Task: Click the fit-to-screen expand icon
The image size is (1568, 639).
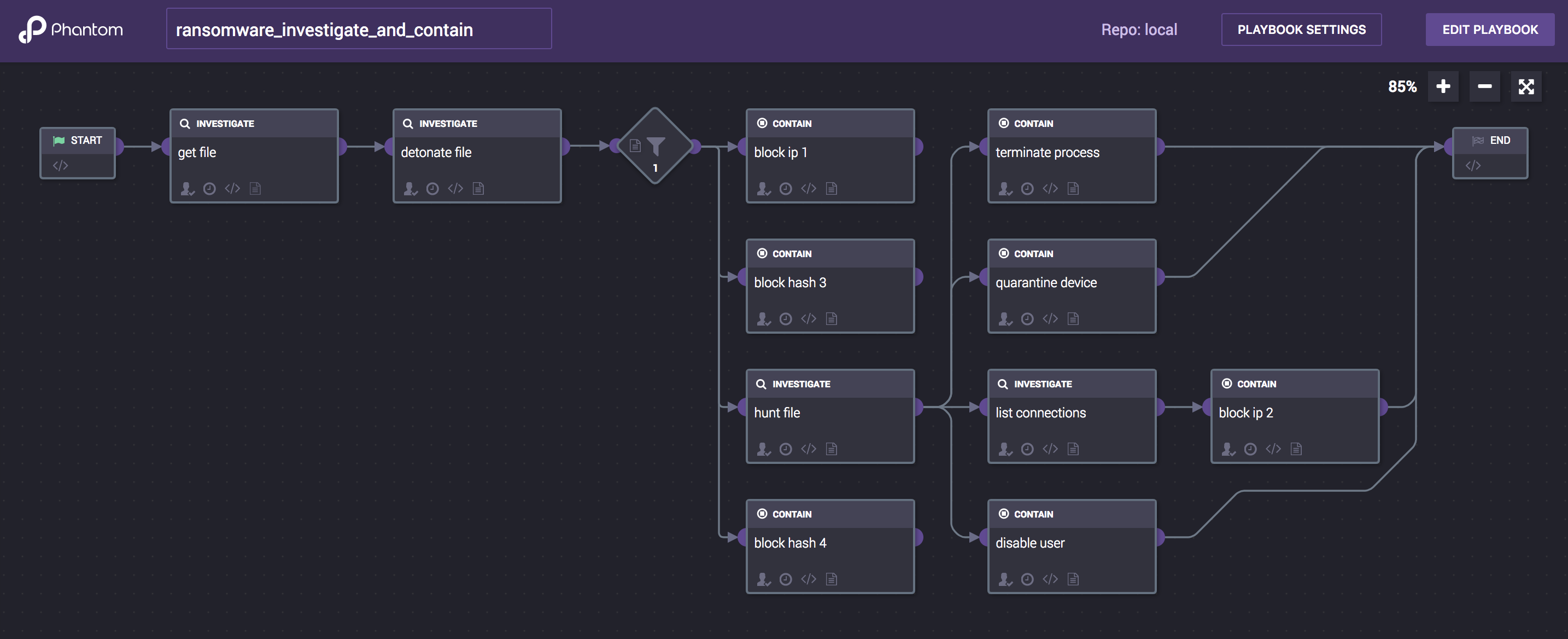Action: click(1525, 86)
